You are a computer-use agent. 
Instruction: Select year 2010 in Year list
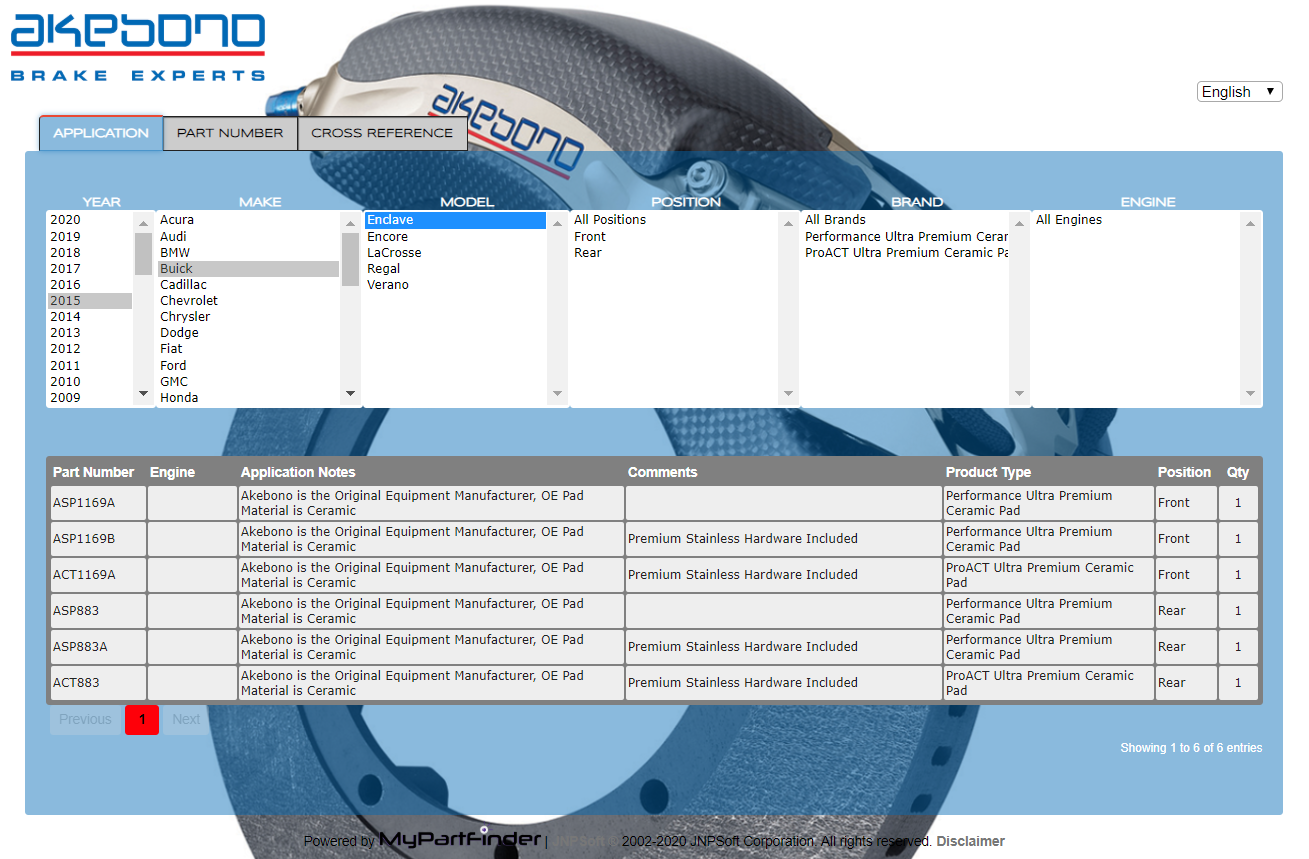coord(90,382)
